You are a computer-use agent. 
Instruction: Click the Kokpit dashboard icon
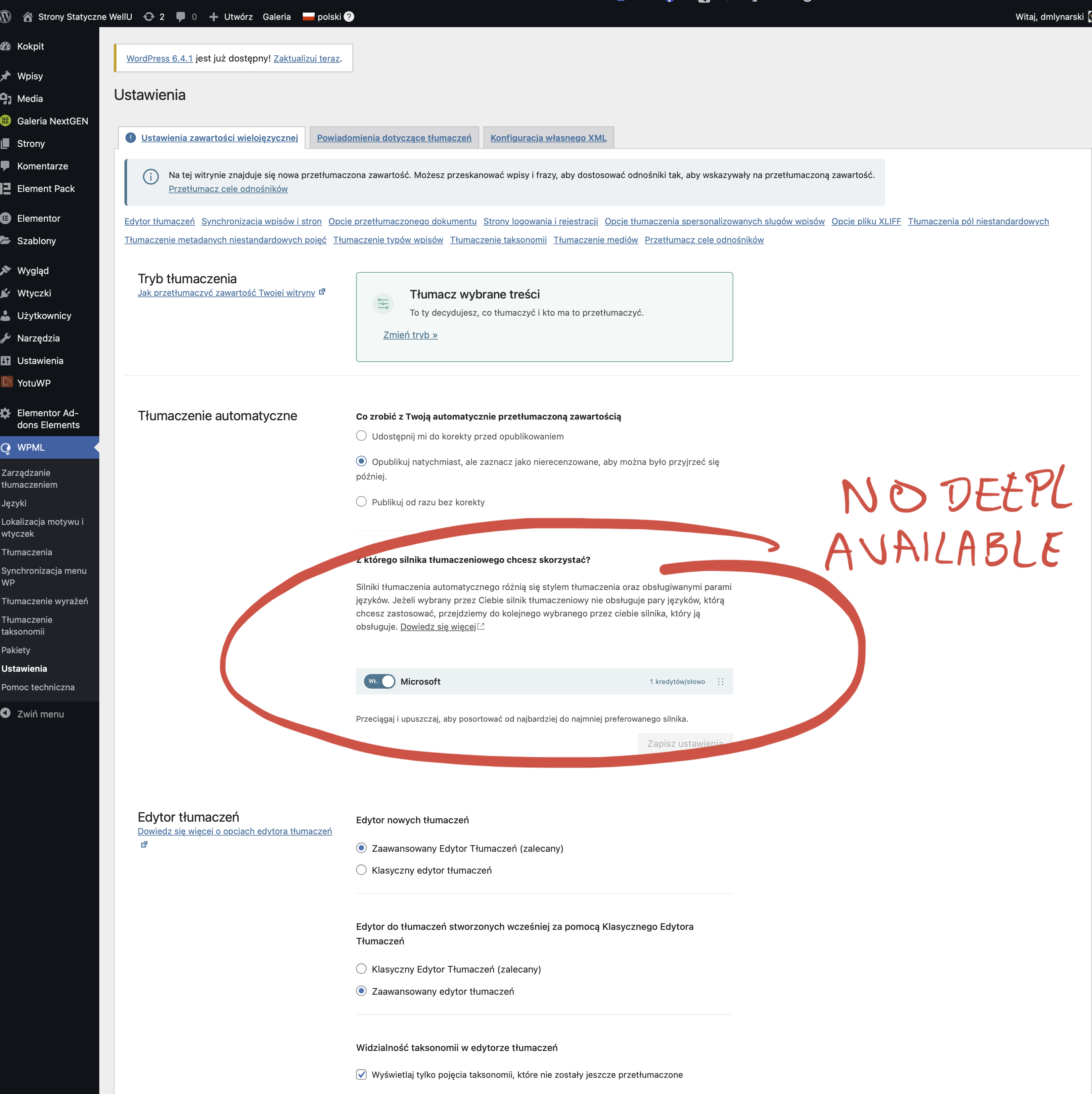tap(6, 46)
